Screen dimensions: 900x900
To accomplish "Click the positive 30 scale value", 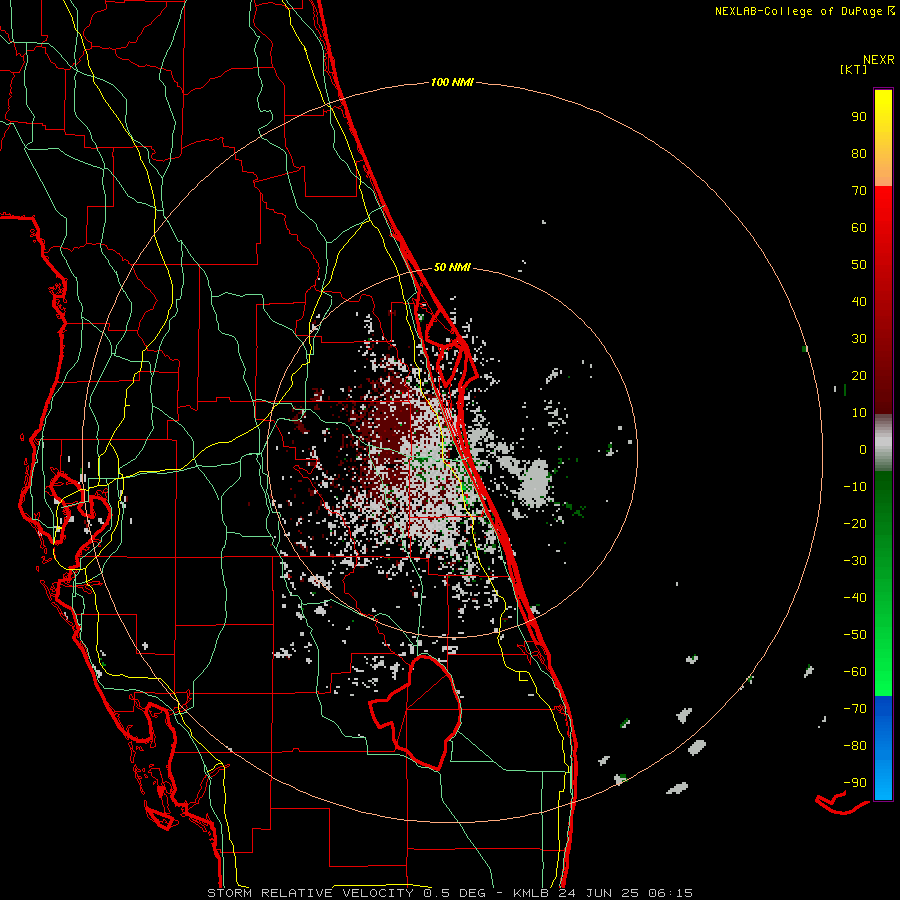I will (859, 339).
